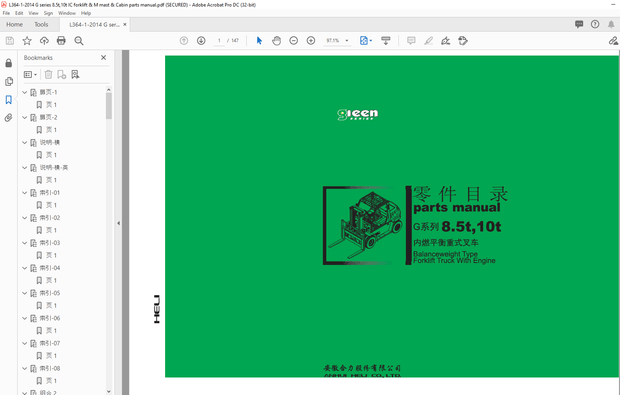Select 页 1 under 索引-08

(51, 381)
